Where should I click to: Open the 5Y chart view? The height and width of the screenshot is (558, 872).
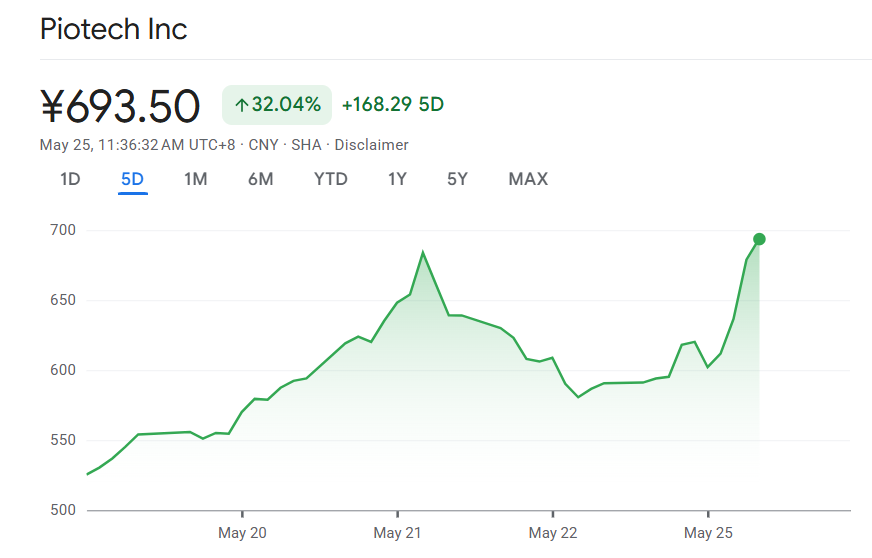(x=457, y=179)
